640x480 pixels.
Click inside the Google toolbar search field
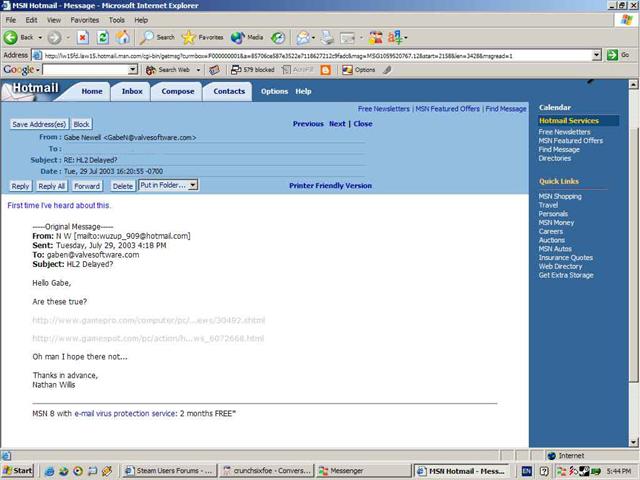point(85,70)
